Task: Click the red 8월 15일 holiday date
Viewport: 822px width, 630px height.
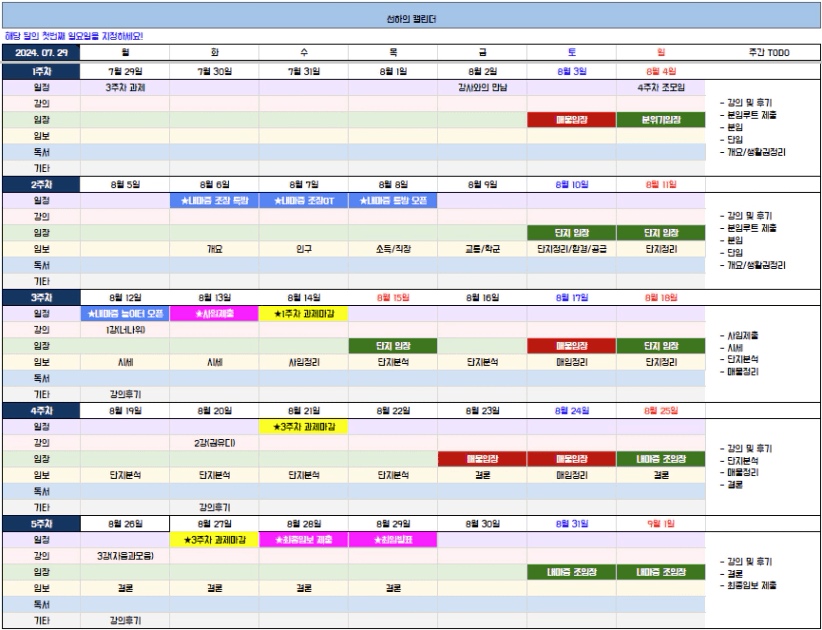Action: [393, 297]
